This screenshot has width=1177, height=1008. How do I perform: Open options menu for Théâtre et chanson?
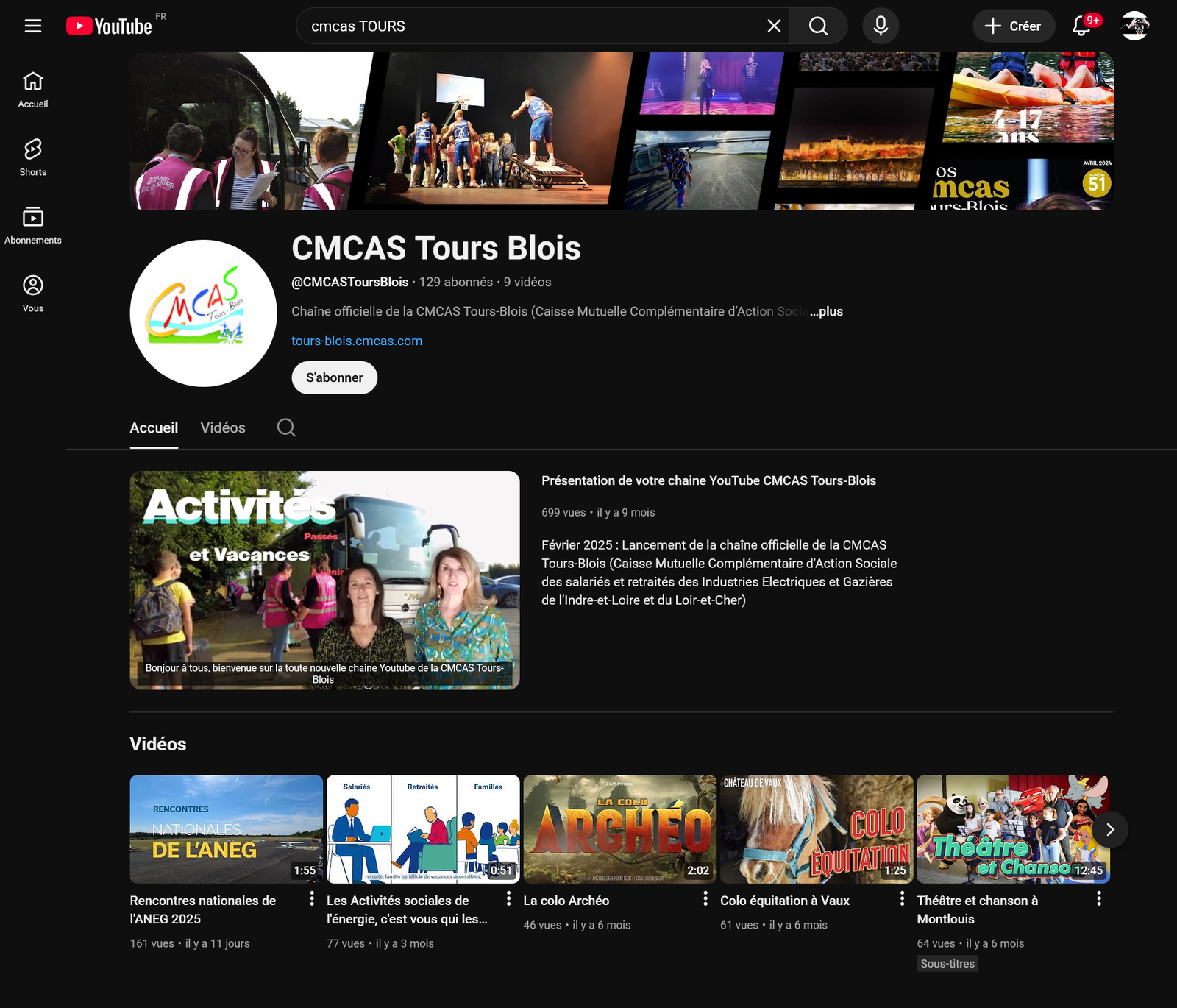1099,898
